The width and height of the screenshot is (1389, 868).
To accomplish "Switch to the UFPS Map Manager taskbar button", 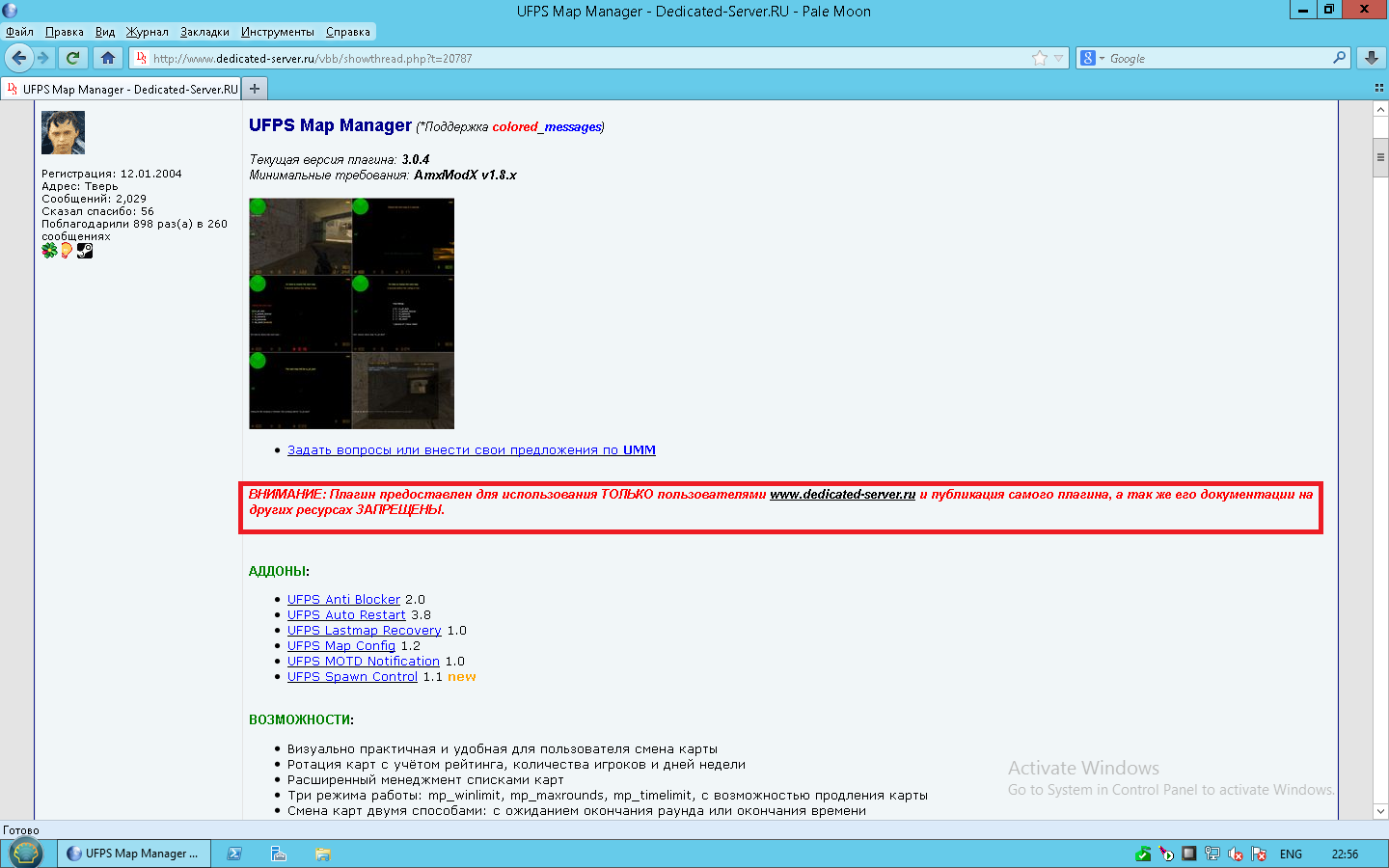I will point(133,854).
